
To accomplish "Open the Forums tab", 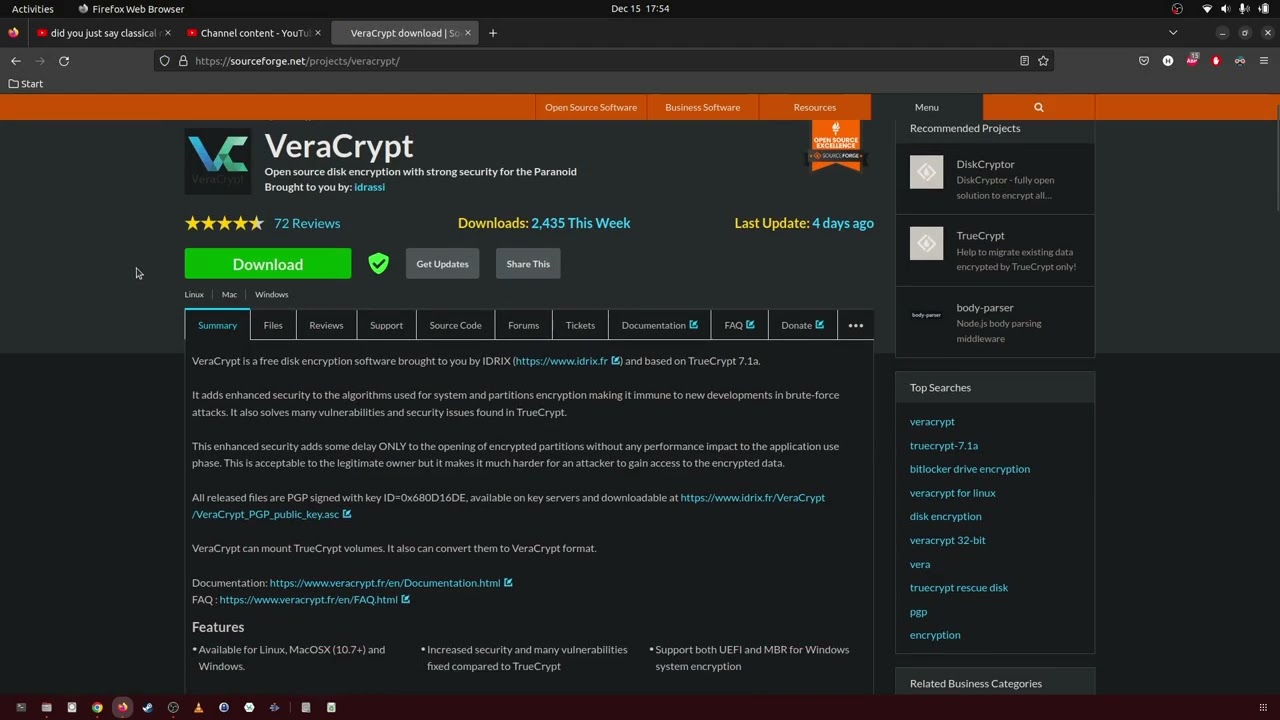I will [x=523, y=325].
